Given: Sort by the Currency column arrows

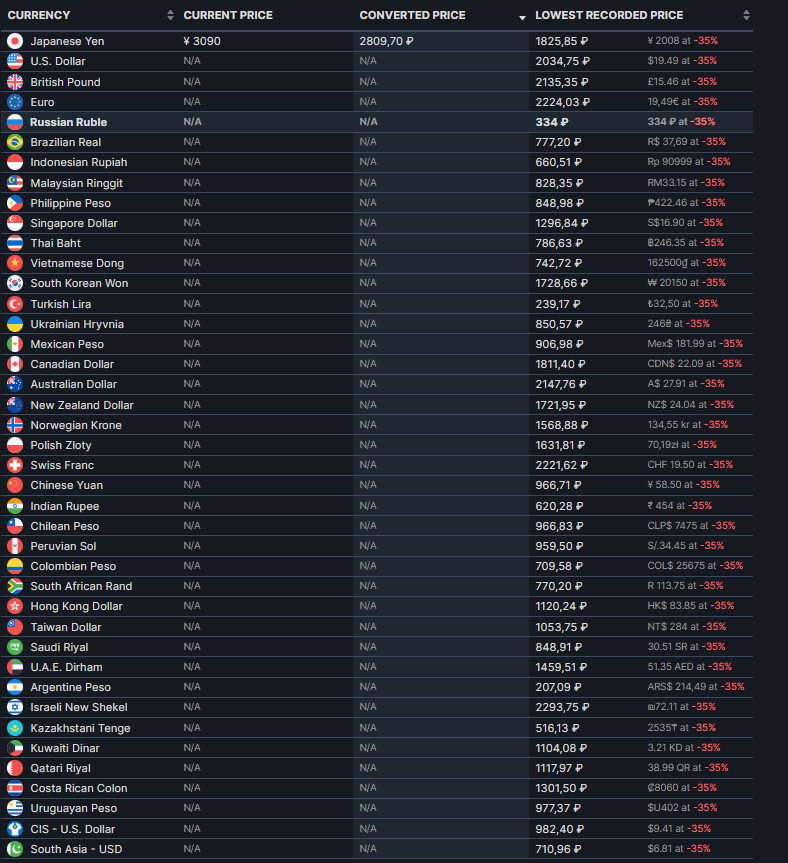Looking at the screenshot, I should tap(170, 15).
